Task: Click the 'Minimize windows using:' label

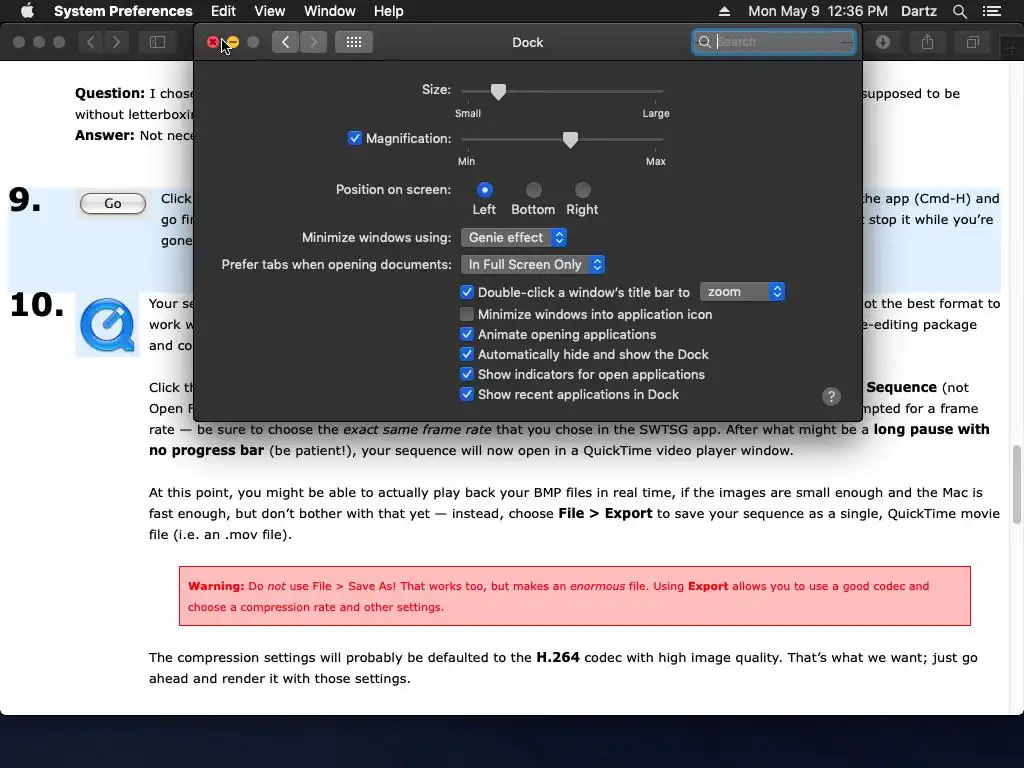Action: (376, 238)
